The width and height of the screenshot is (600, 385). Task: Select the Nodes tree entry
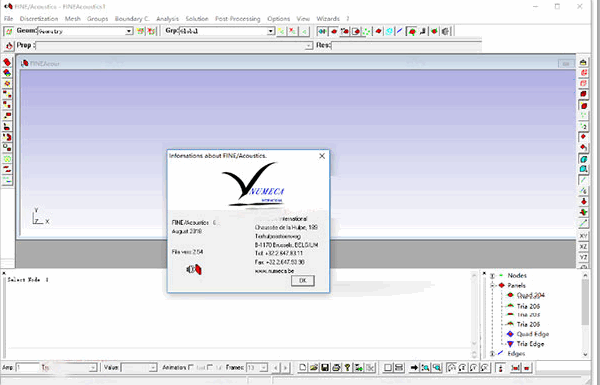[517, 276]
